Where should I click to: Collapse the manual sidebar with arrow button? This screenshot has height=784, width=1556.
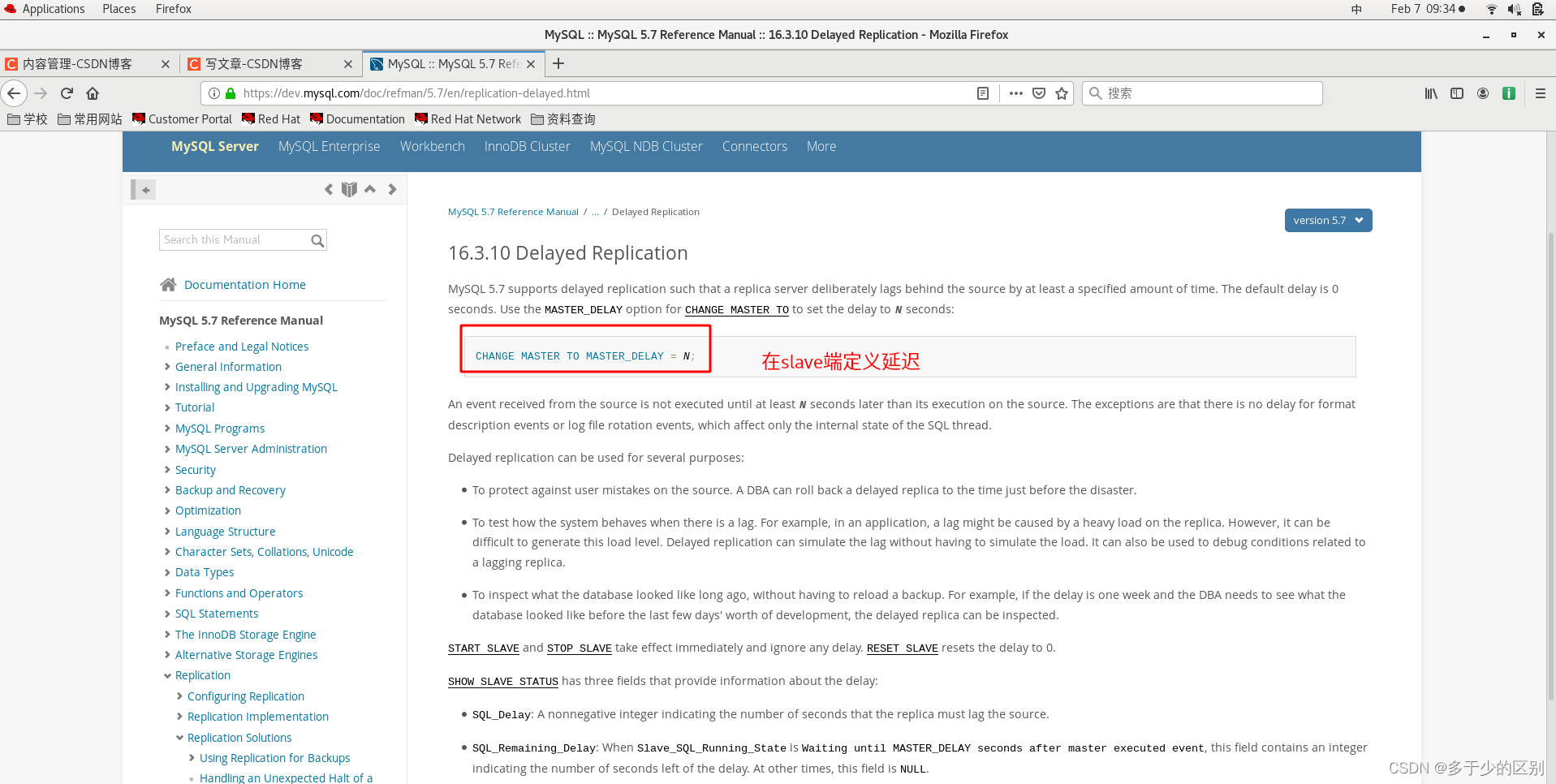pos(144,190)
